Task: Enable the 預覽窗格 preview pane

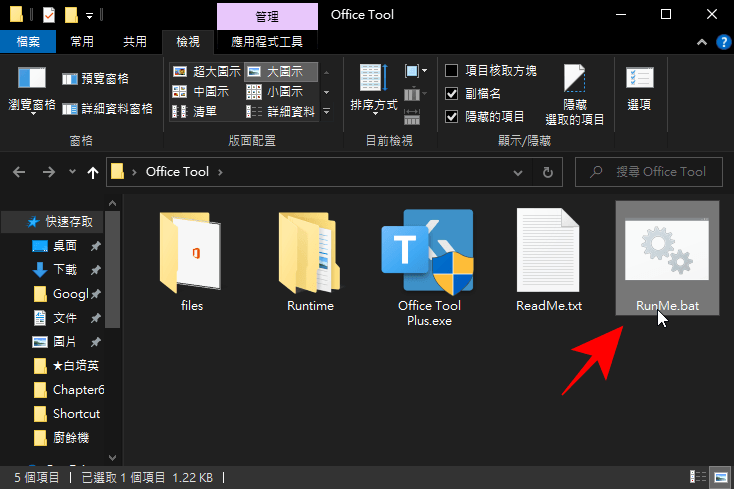Action: pos(95,79)
